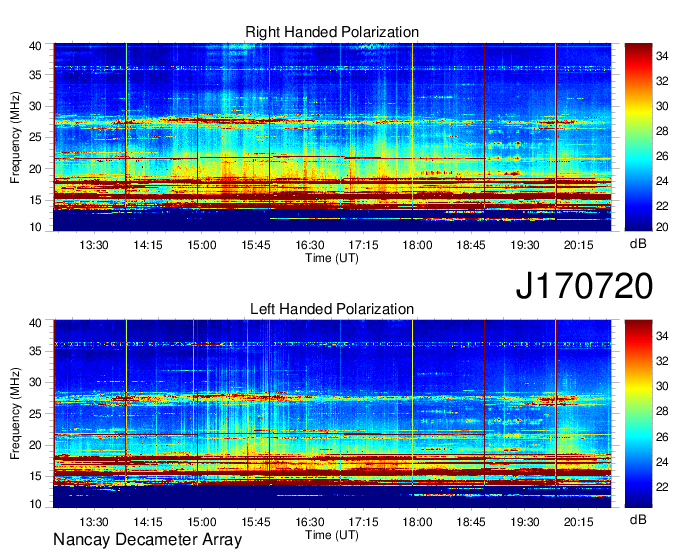680x552 pixels.
Task: Click the 22 dB tick on Left Handed colorbar
Action: [662, 487]
